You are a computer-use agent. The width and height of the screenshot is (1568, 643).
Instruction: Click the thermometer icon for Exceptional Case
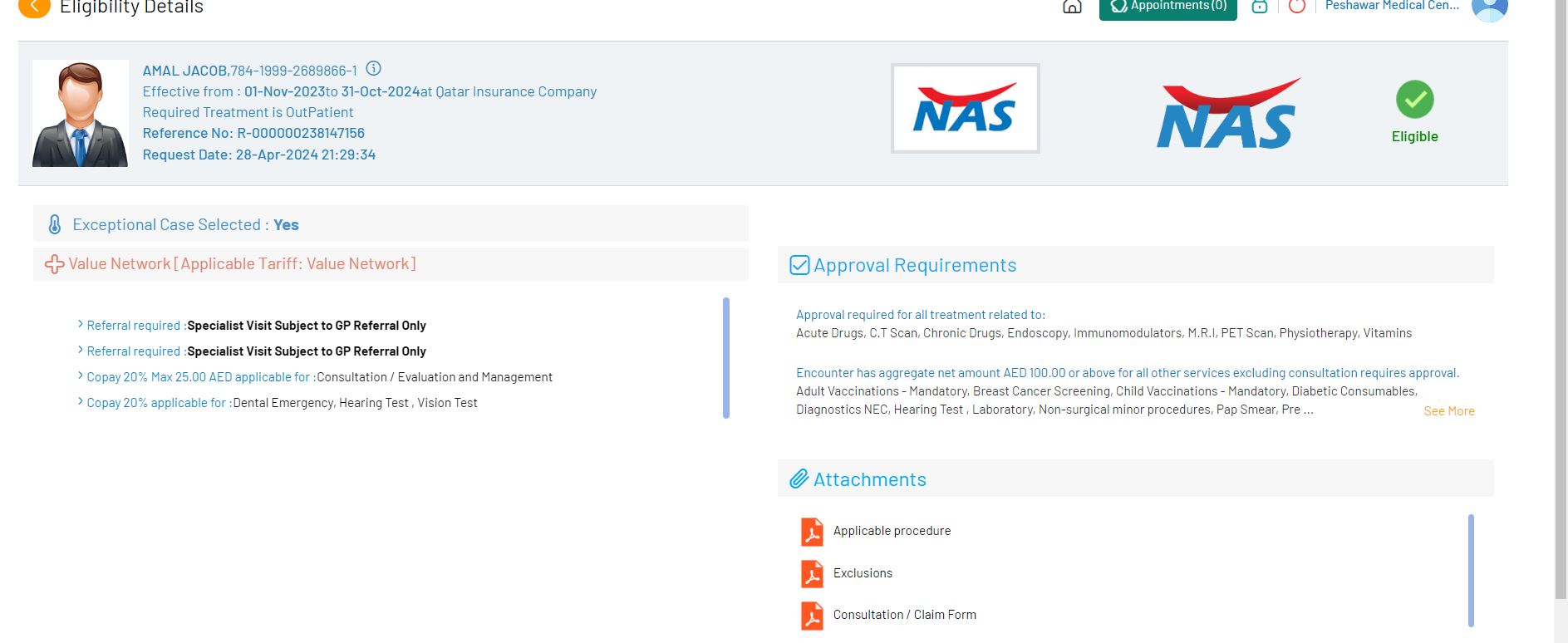(x=55, y=224)
